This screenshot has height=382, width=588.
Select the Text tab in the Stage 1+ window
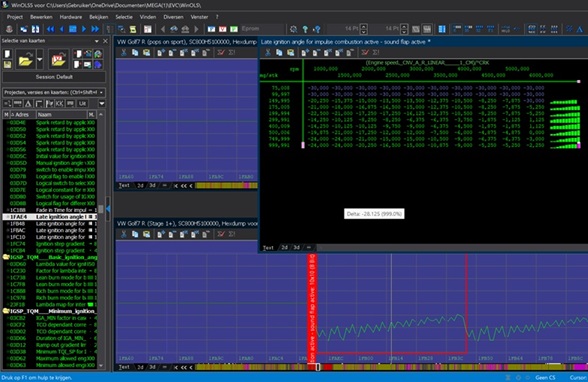pyautogui.click(x=124, y=367)
